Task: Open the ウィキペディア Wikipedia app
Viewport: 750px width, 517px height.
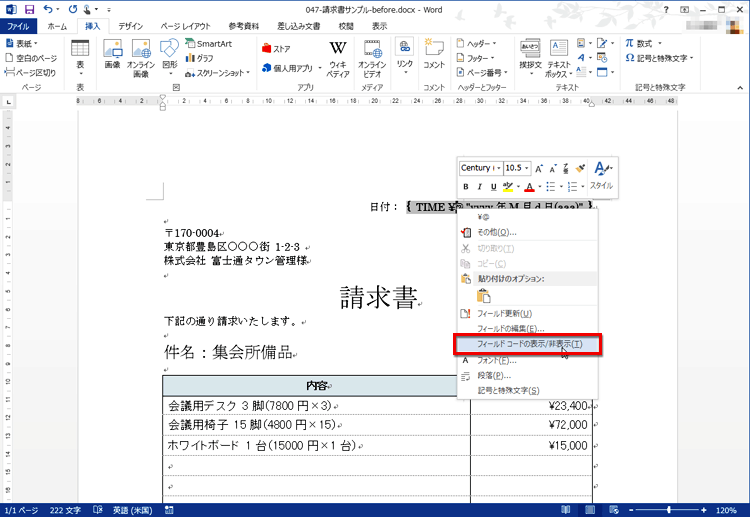Action: (338, 58)
